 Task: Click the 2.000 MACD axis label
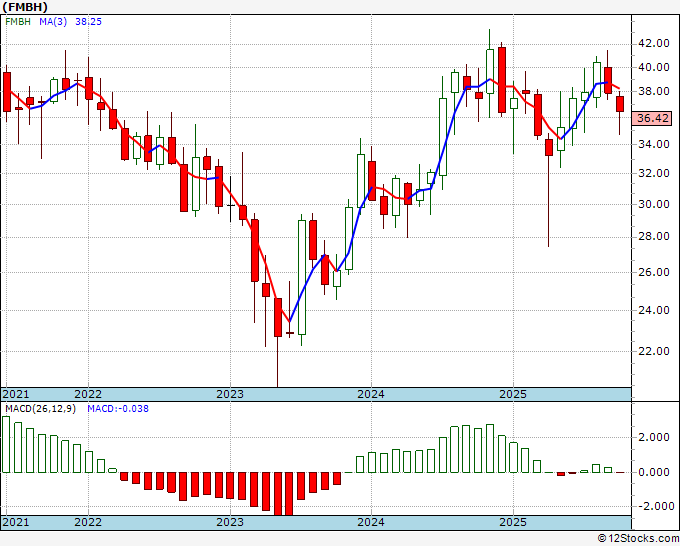pyautogui.click(x=654, y=437)
